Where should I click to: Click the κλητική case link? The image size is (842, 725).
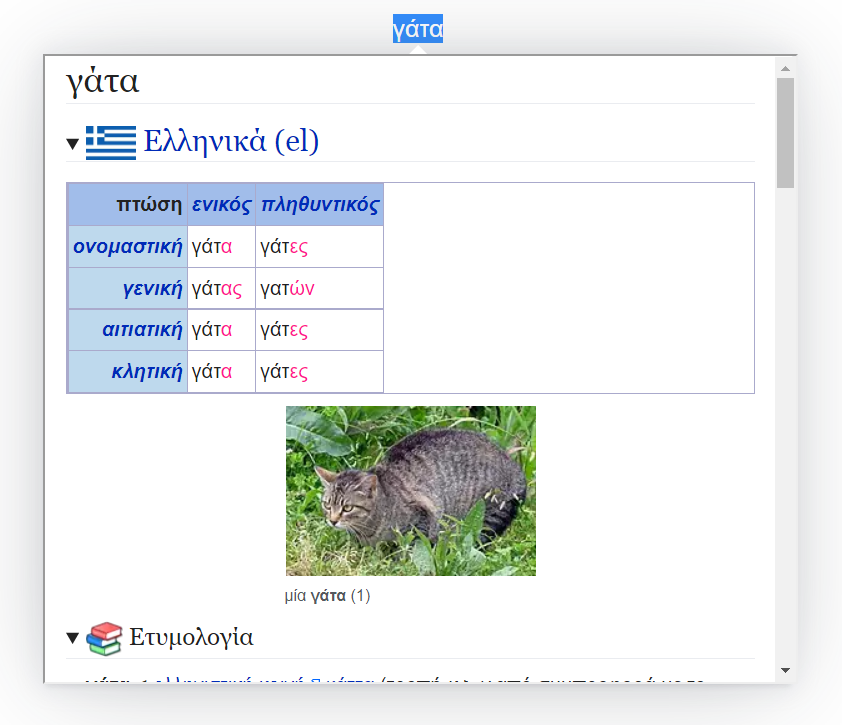point(147,372)
